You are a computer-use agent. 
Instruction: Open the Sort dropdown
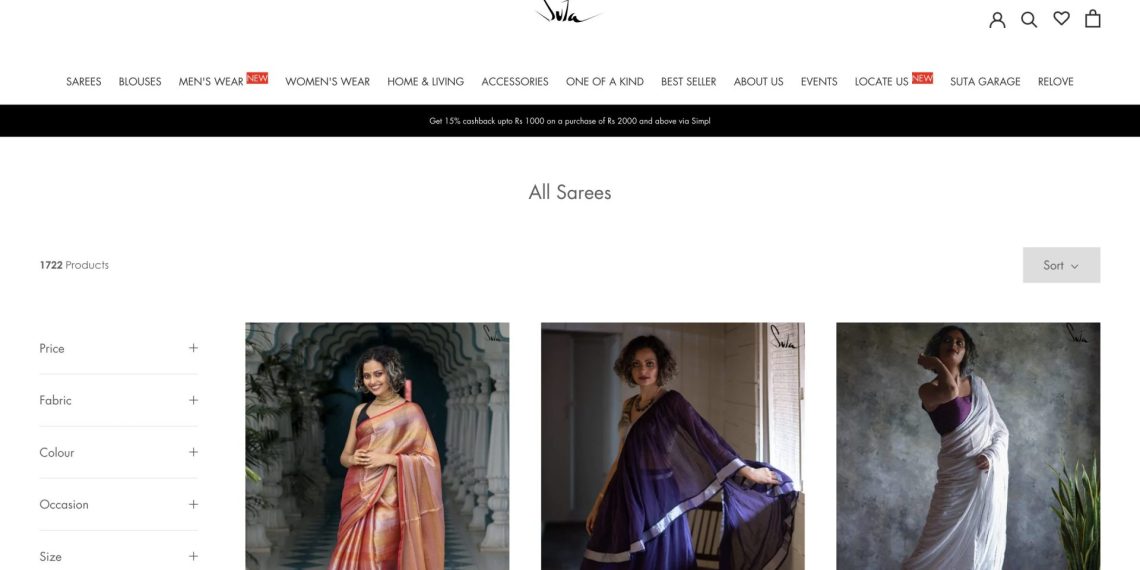coord(1061,265)
